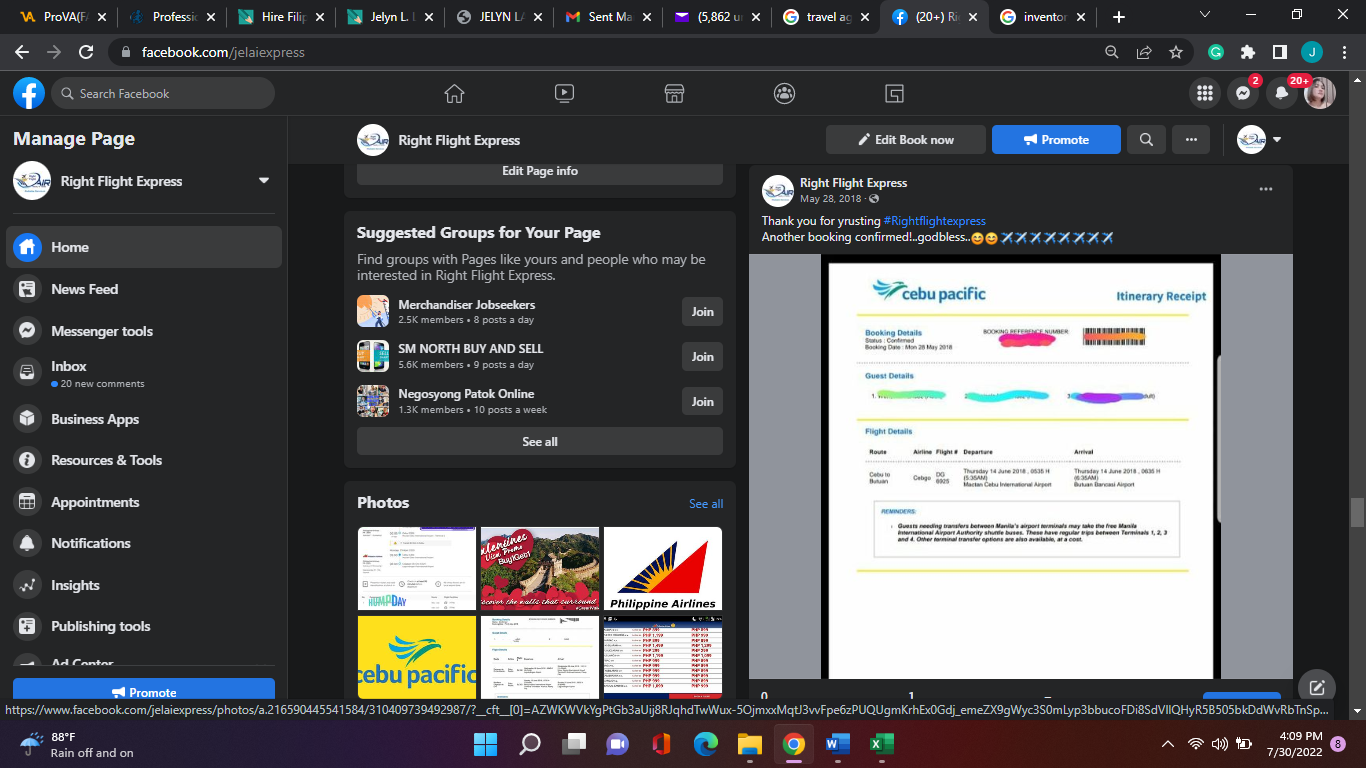Image resolution: width=1366 pixels, height=768 pixels.
Task: Open weather widget on taskbar
Action: coord(77,744)
